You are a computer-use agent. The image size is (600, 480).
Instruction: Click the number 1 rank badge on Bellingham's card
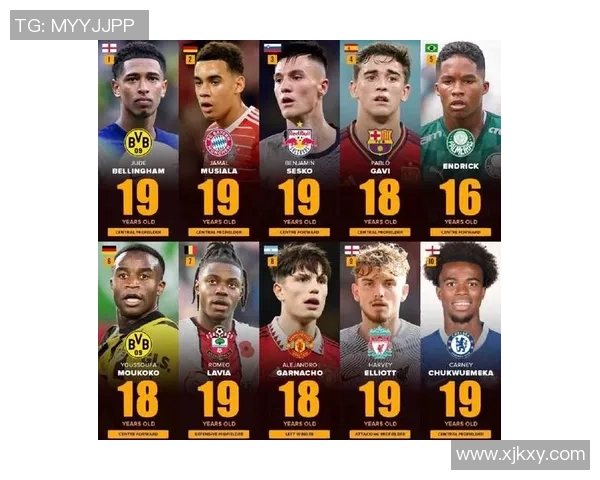[109, 59]
